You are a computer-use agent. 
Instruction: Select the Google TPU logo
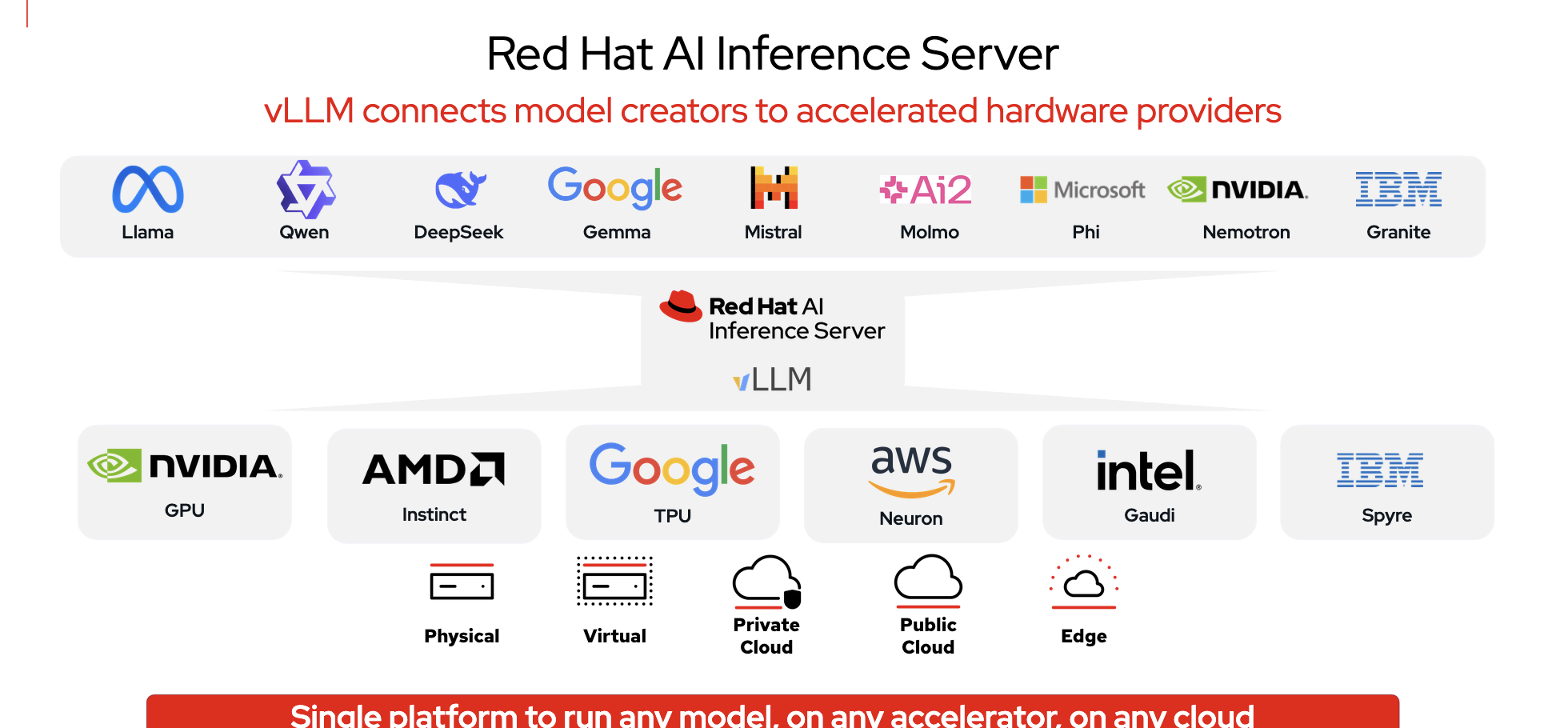[x=672, y=470]
